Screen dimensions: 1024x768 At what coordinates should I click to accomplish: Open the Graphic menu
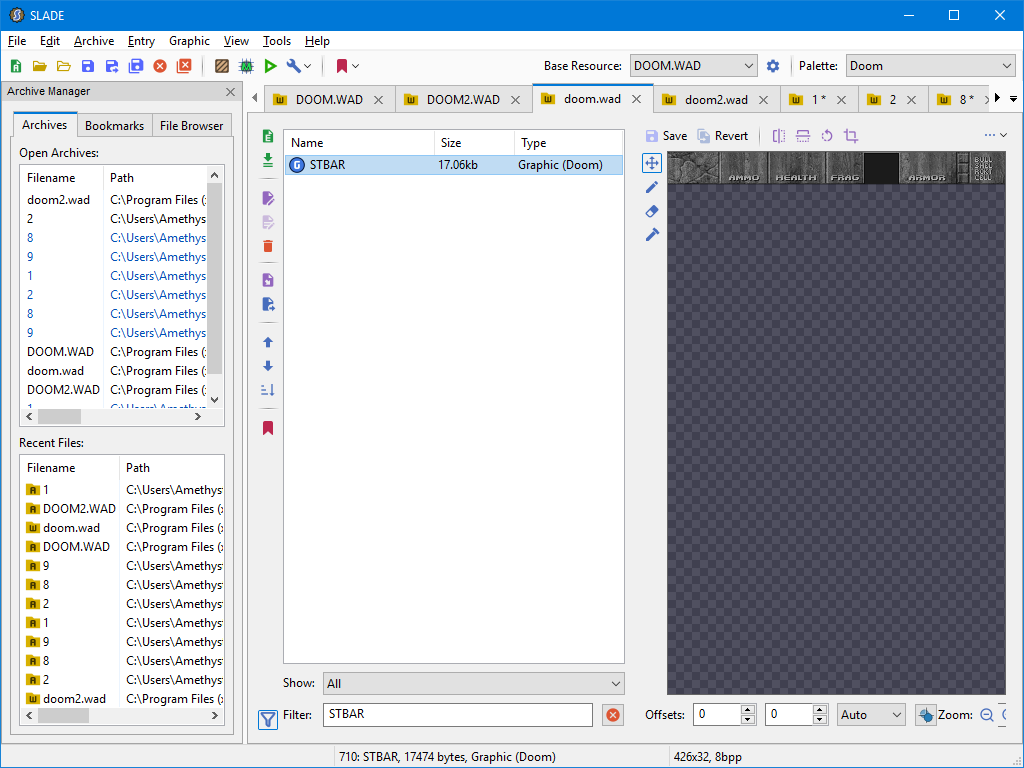pos(189,41)
